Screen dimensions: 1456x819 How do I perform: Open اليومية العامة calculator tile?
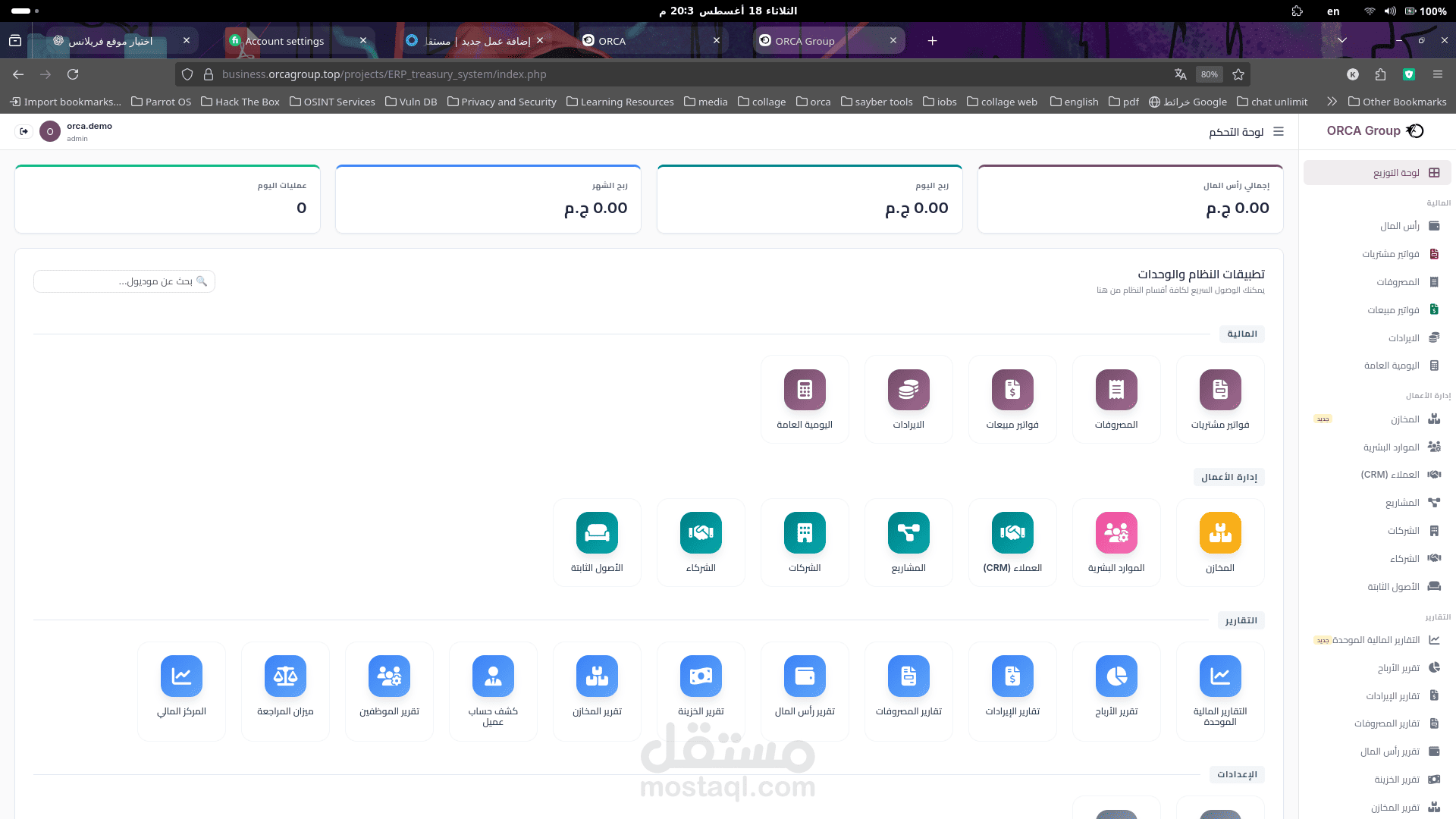coord(805,399)
